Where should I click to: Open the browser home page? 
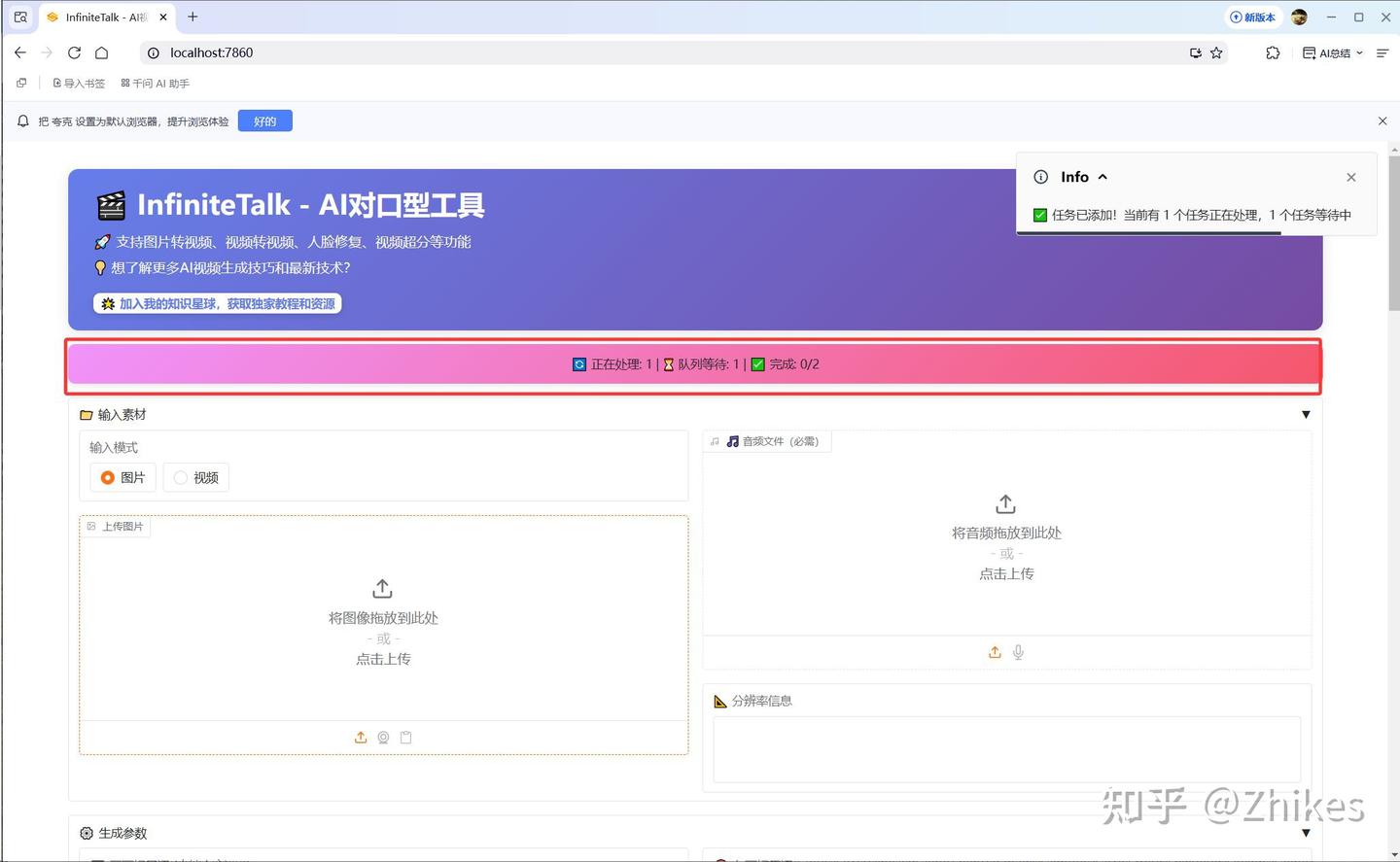point(101,52)
